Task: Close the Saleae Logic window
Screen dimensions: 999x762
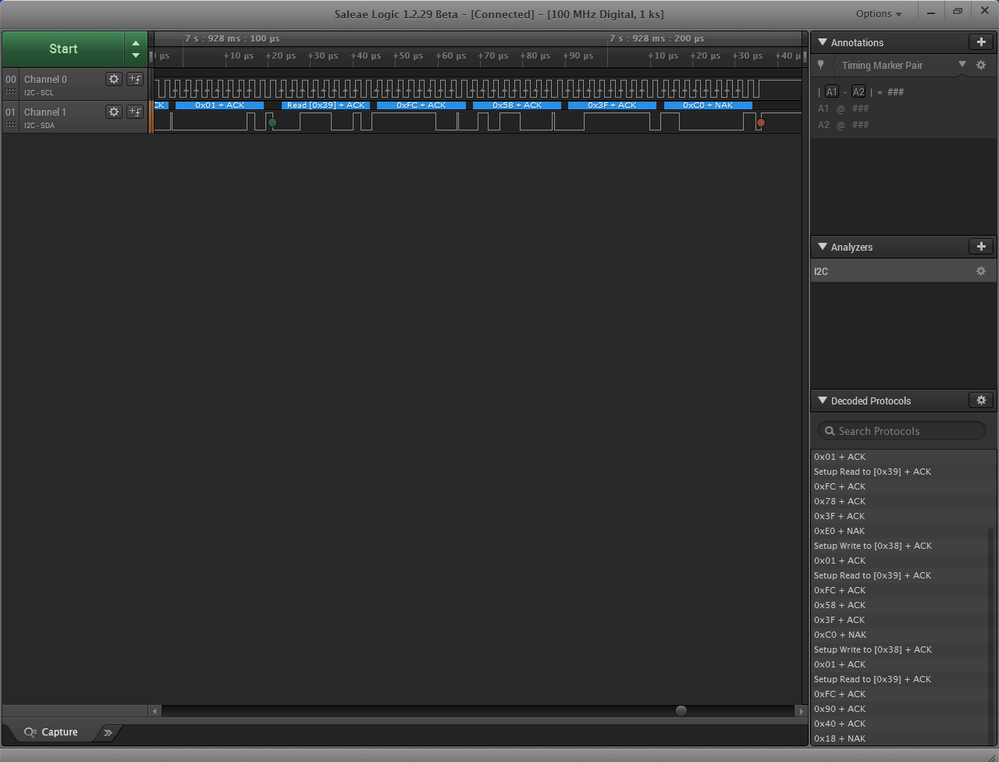Action: (x=983, y=11)
